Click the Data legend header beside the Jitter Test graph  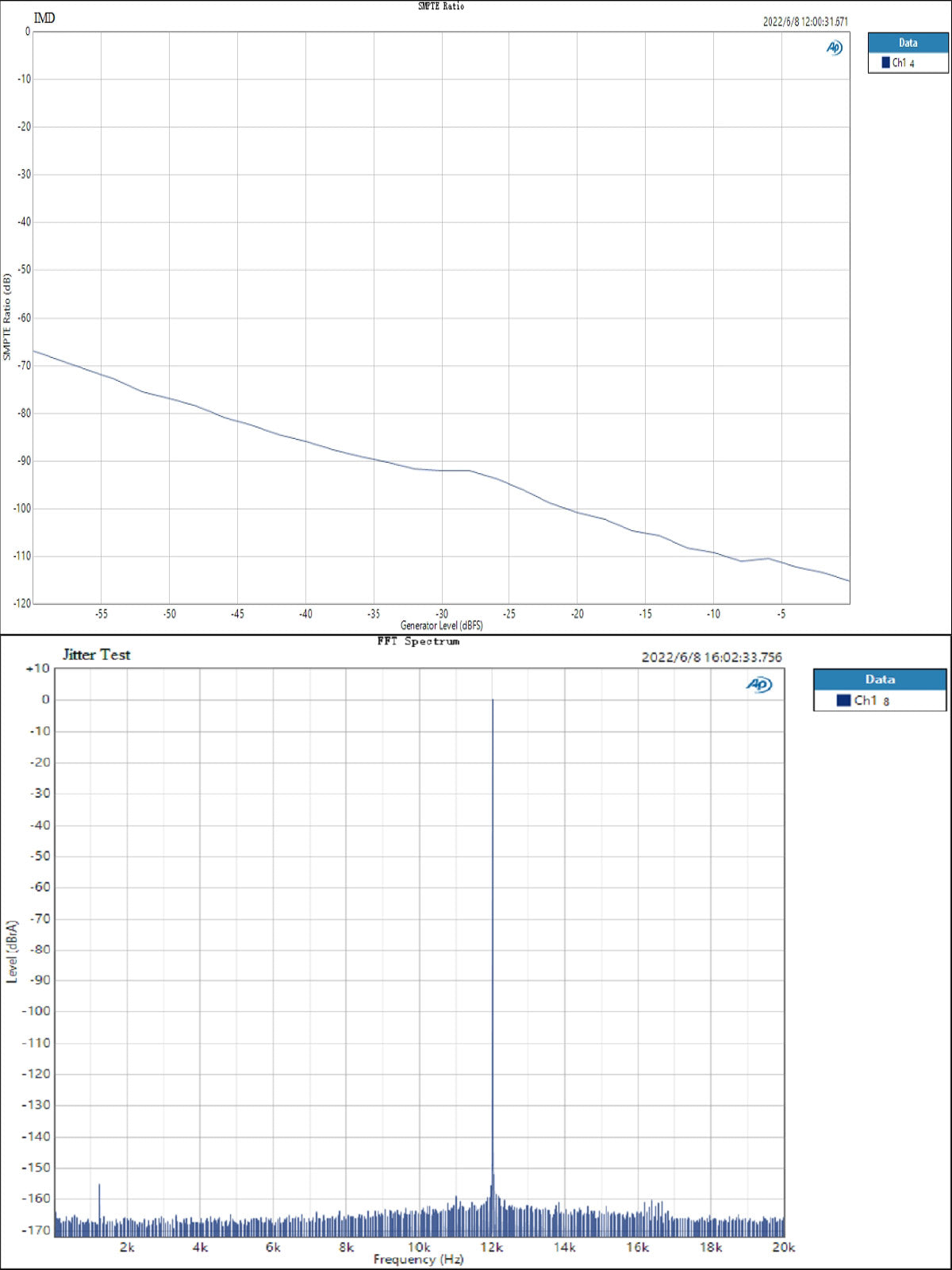[879, 679]
